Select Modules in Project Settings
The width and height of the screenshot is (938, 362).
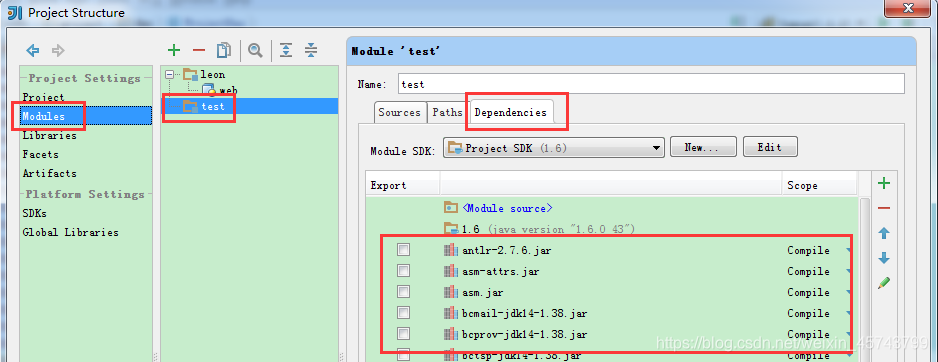click(86, 116)
